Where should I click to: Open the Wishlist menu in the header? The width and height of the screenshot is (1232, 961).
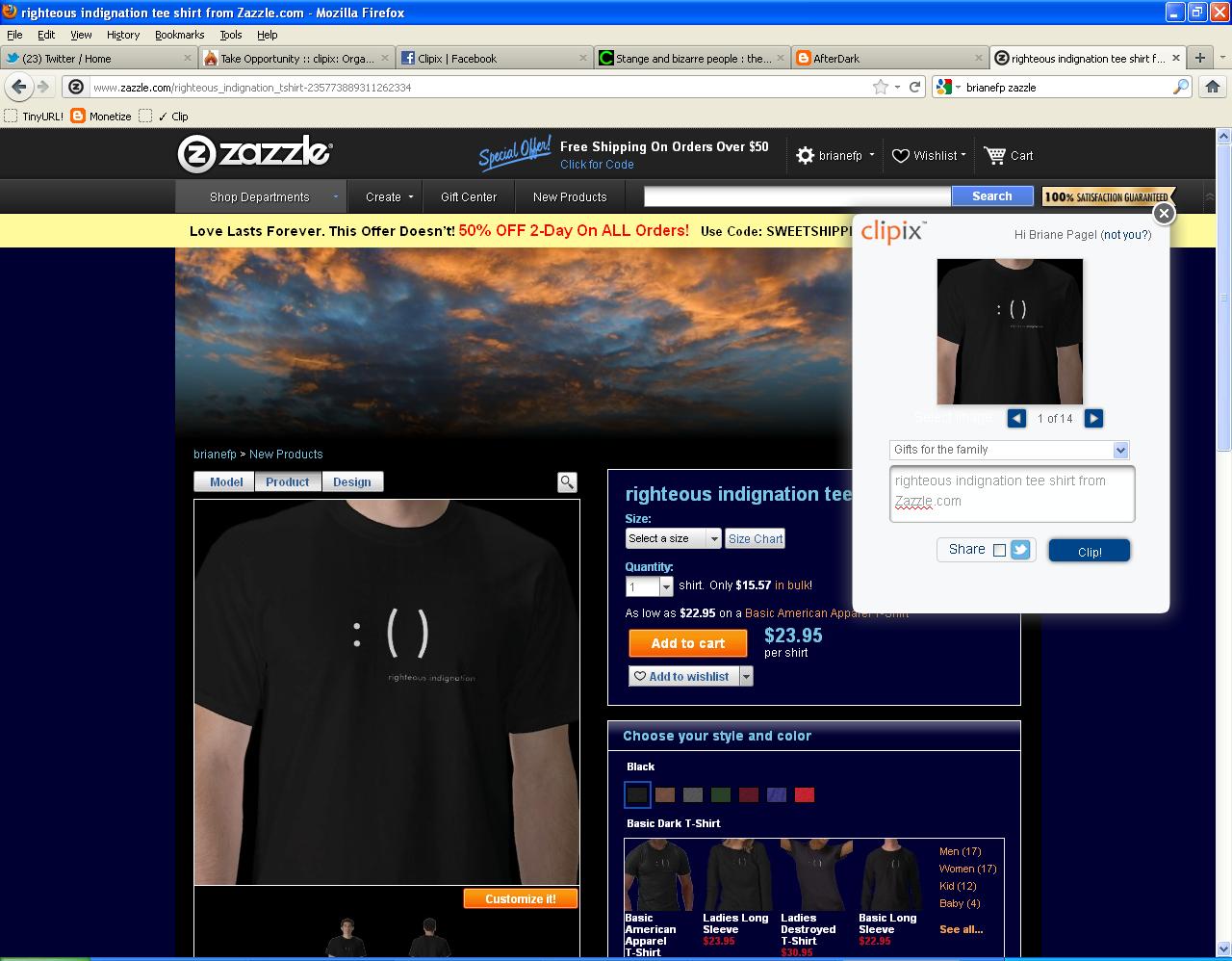929,155
